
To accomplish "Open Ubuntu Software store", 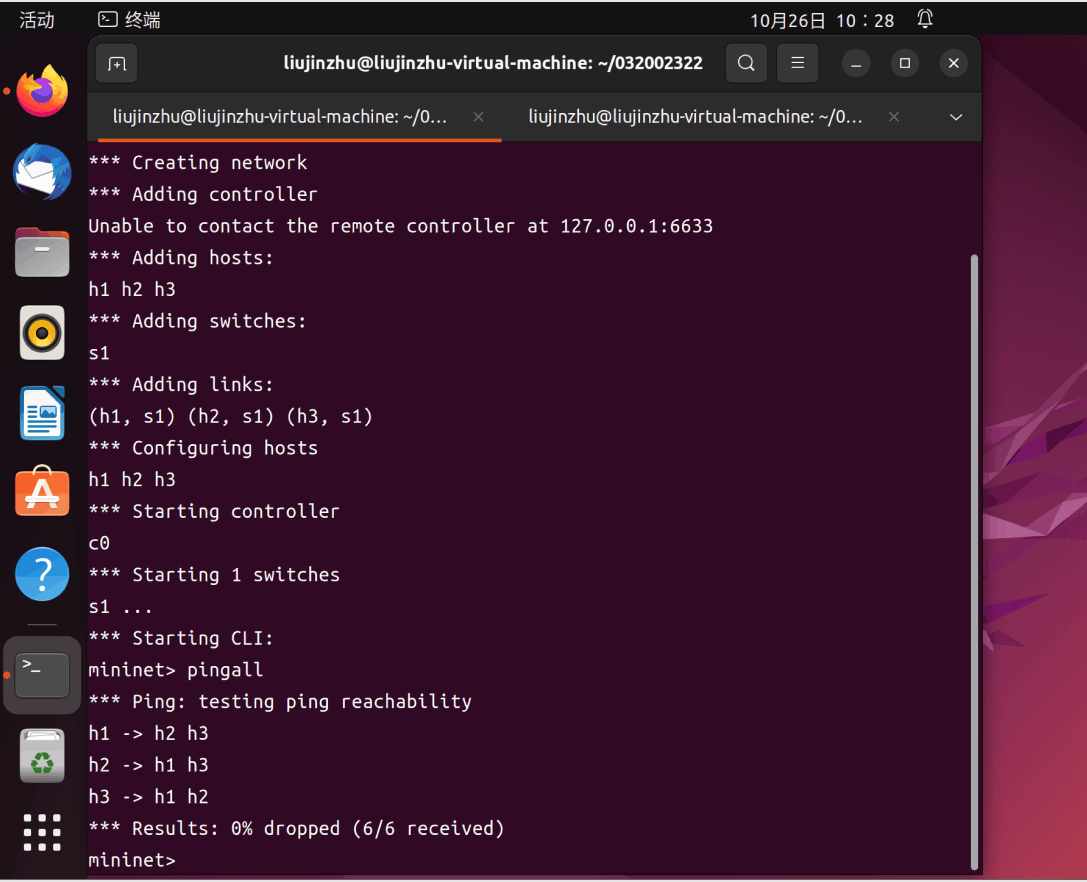I will [42, 493].
